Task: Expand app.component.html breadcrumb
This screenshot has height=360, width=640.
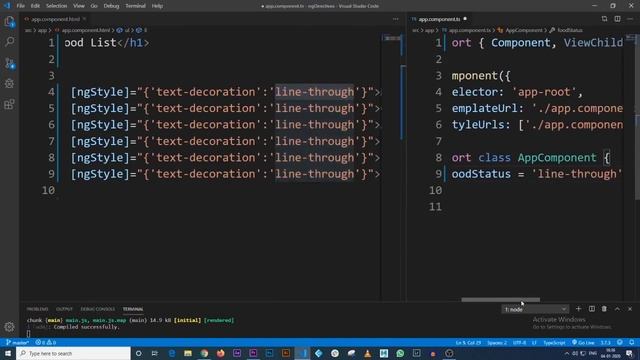Action: tap(83, 30)
